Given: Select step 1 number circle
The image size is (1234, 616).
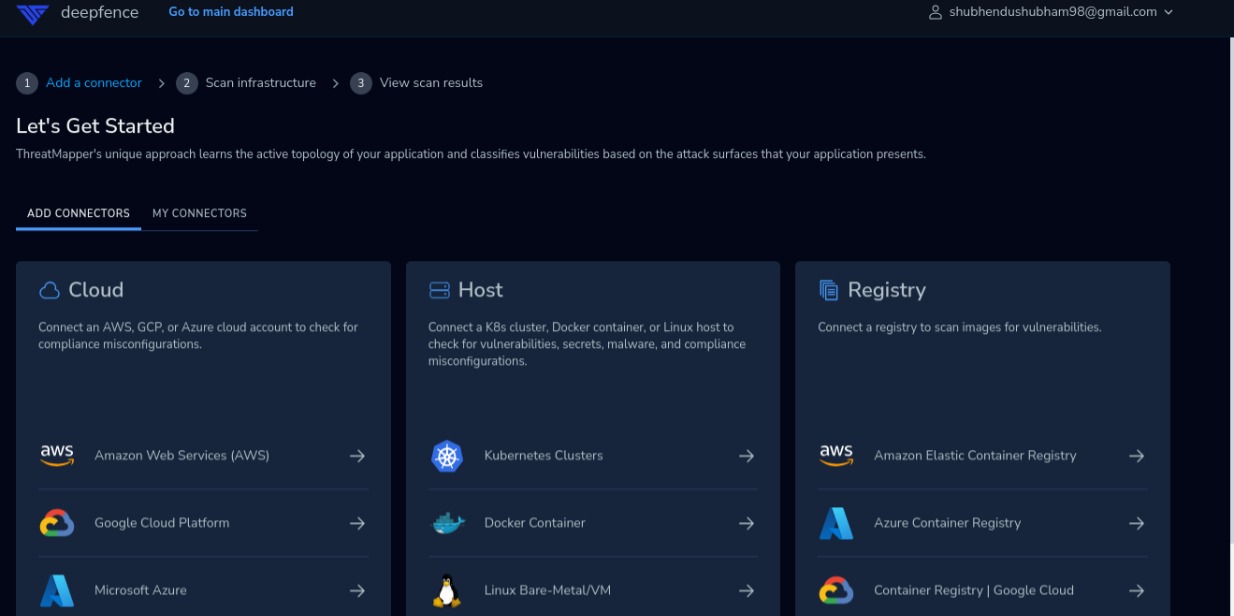Looking at the screenshot, I should [x=27, y=83].
